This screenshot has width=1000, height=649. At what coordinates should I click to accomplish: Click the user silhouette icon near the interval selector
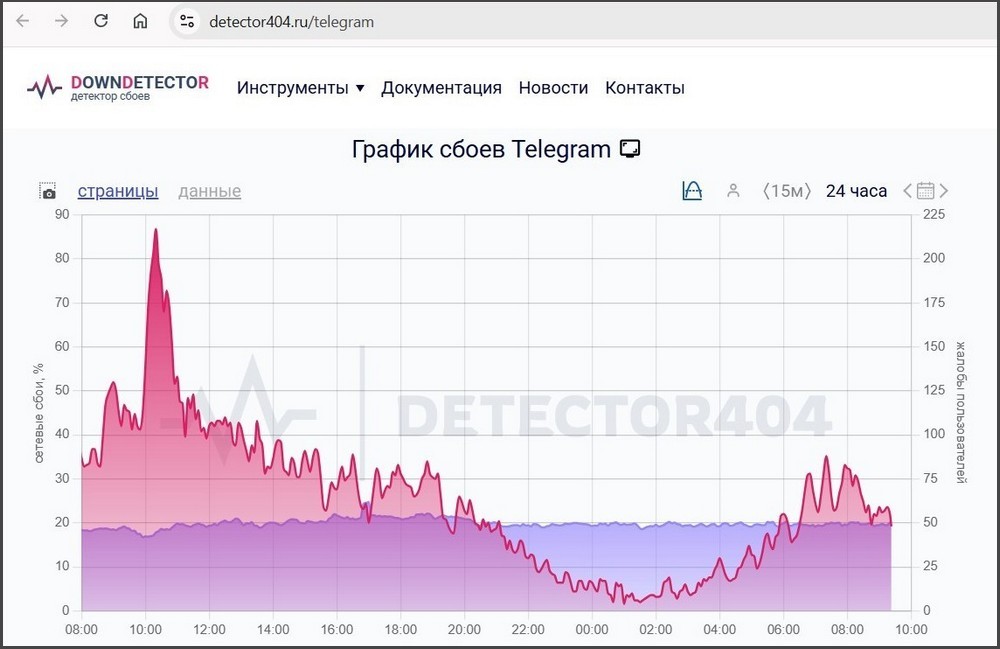[x=734, y=190]
